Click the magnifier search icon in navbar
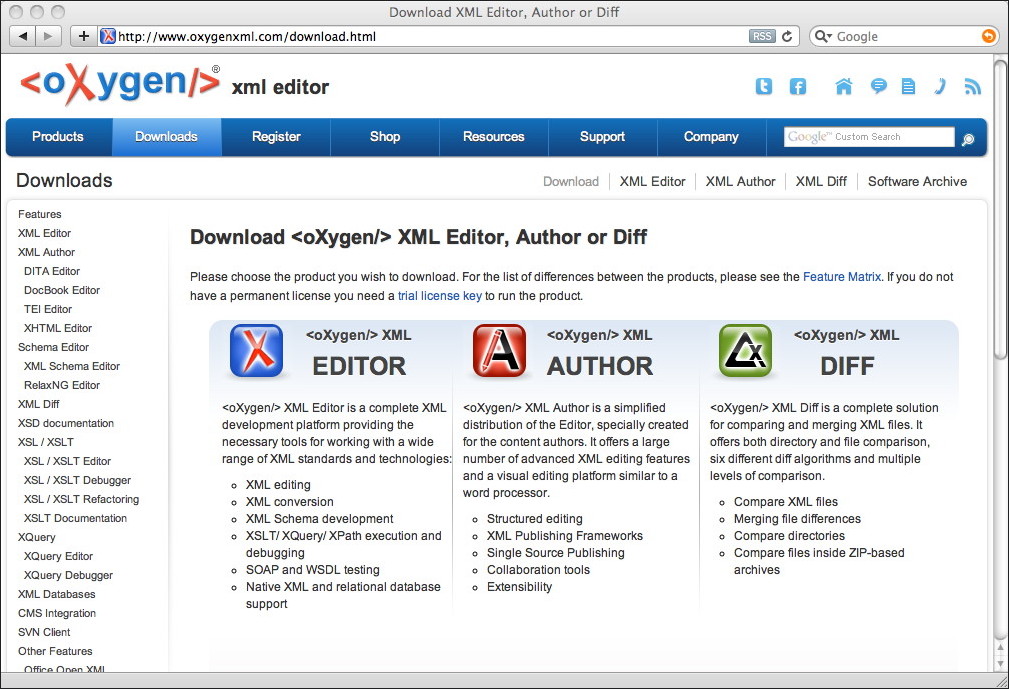The image size is (1009, 689). pos(968,139)
